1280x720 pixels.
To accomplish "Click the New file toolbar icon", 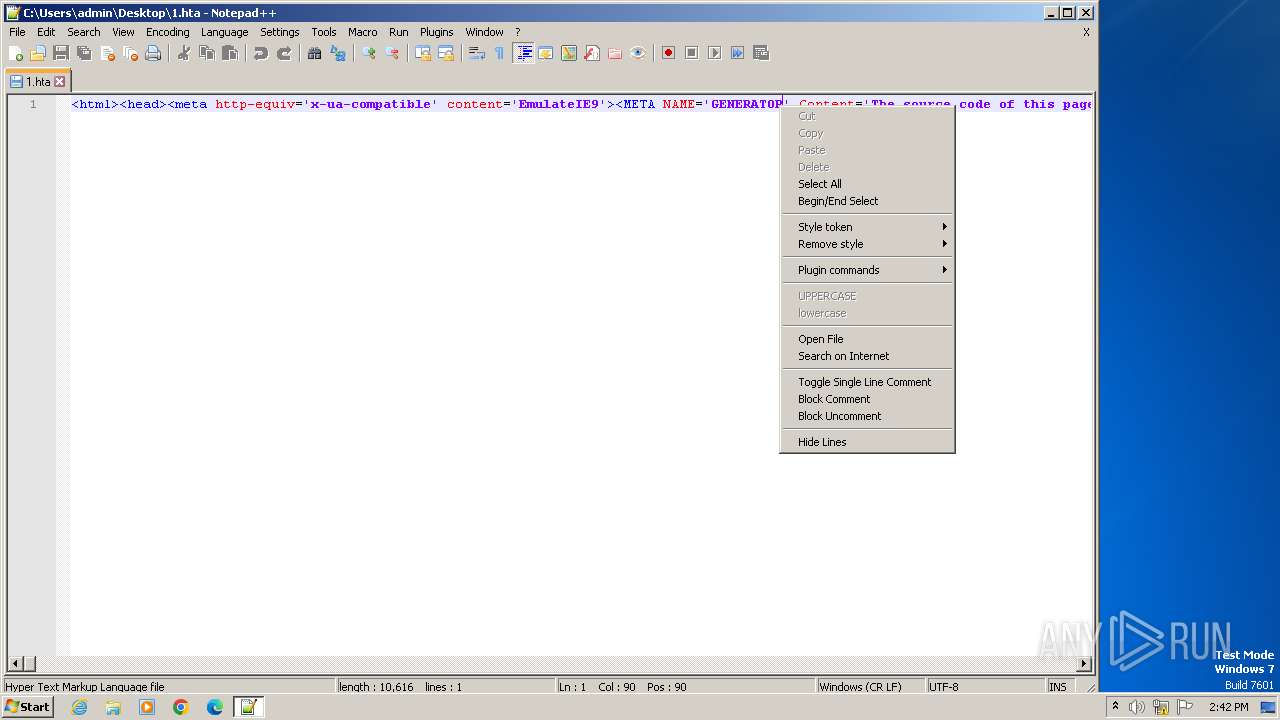I will [16, 53].
